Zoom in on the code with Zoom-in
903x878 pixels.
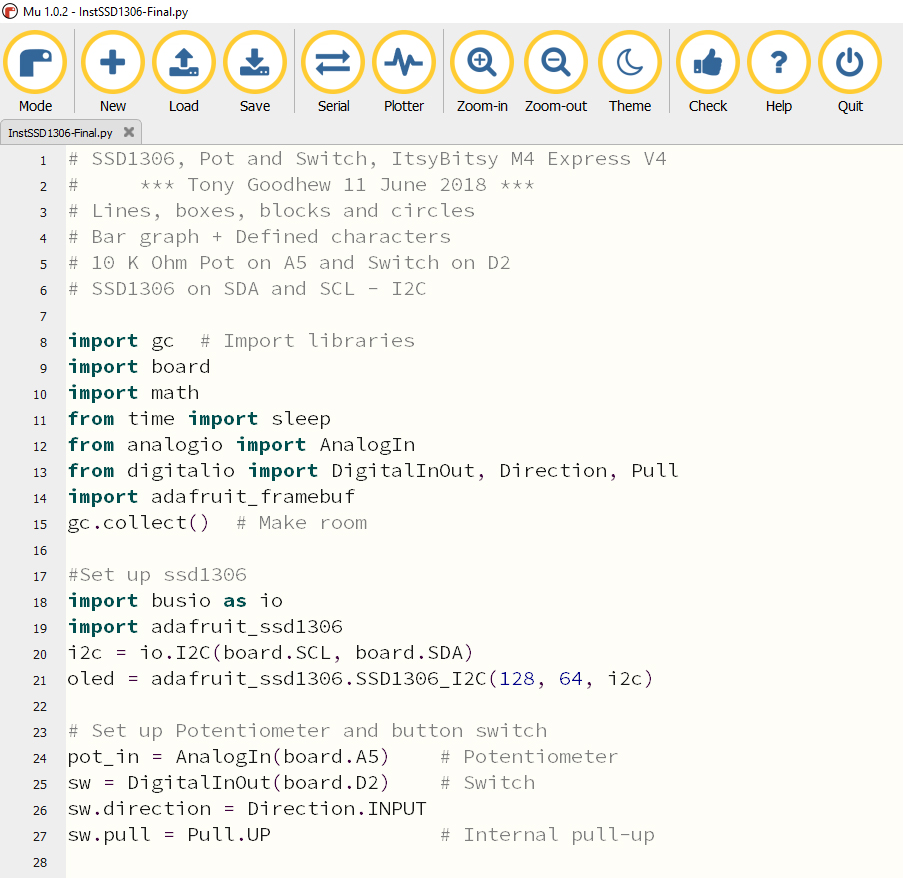coord(481,61)
